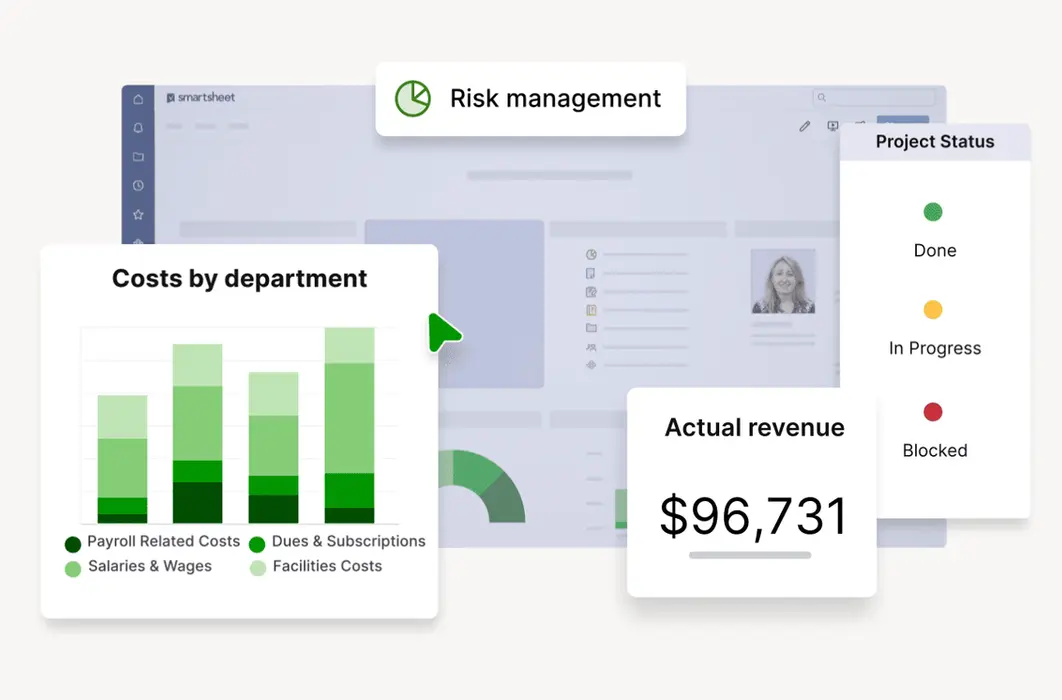The image size is (1062, 700).
Task: Click the red Blocked status dot
Action: point(933,412)
